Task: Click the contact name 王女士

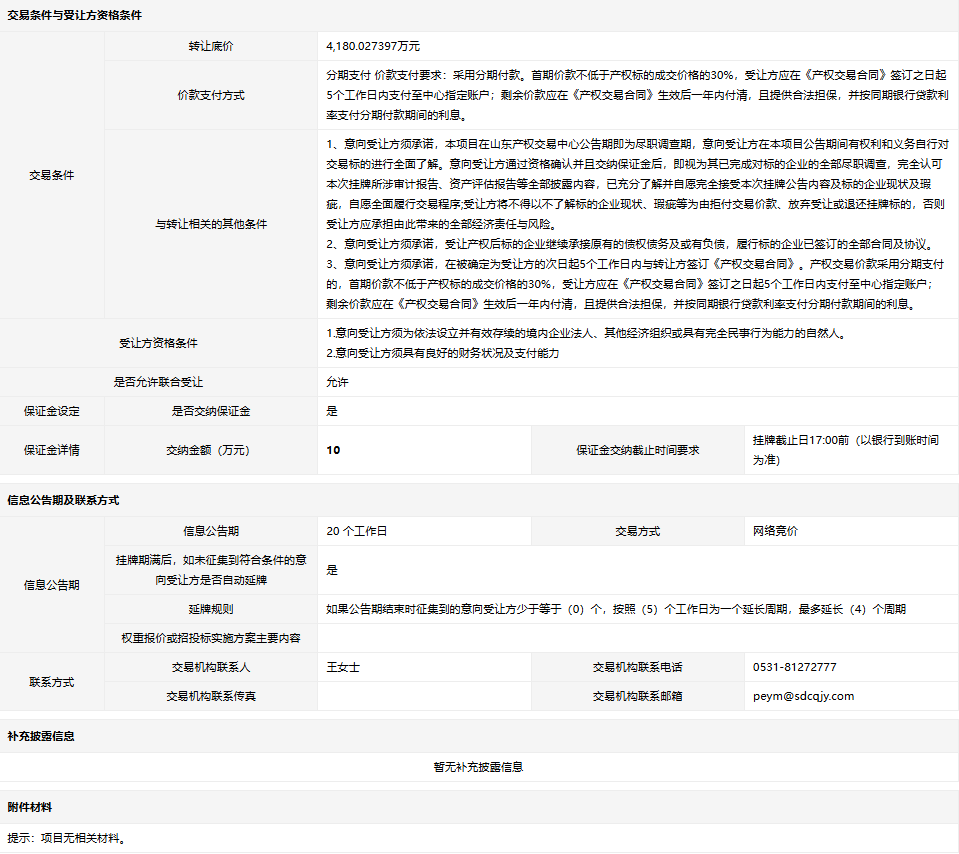Action: [342, 667]
